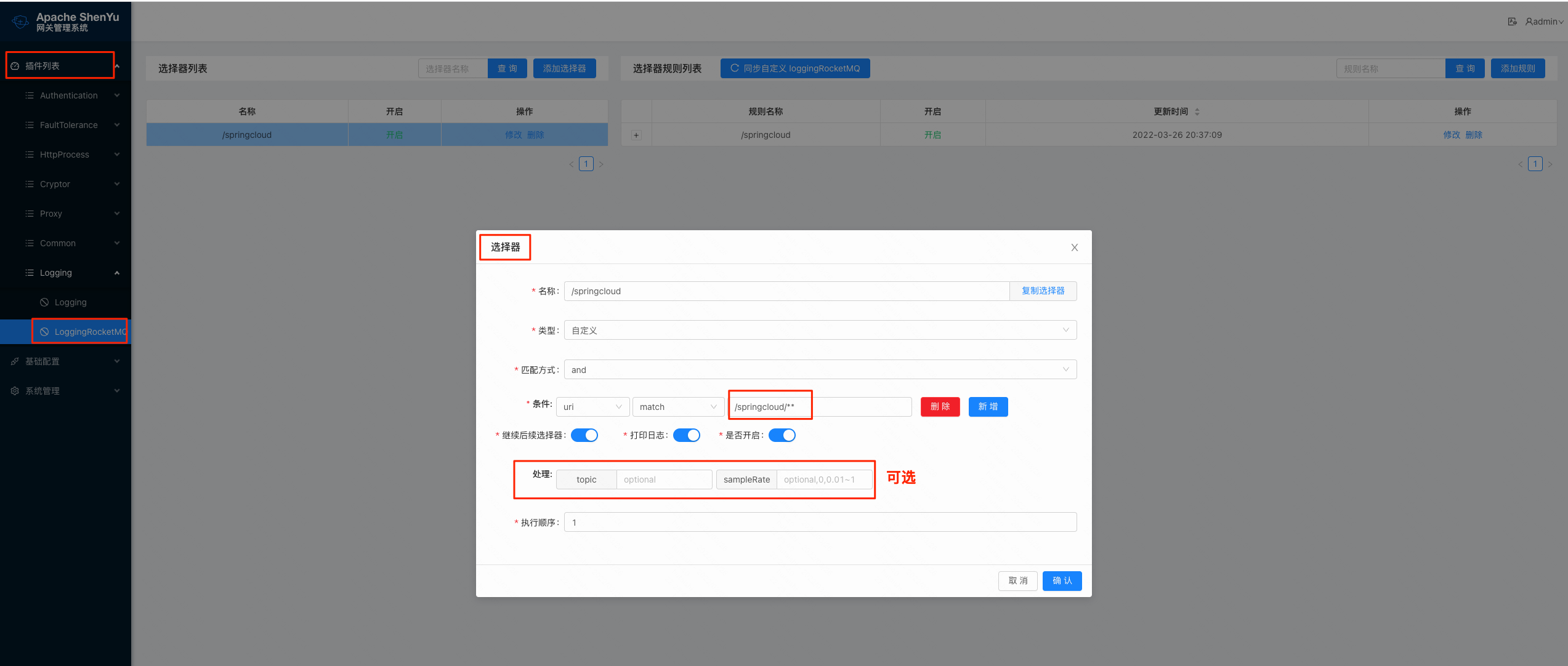Image resolution: width=1568 pixels, height=666 pixels.
Task: Open the System Management gear menu
Action: [15, 391]
